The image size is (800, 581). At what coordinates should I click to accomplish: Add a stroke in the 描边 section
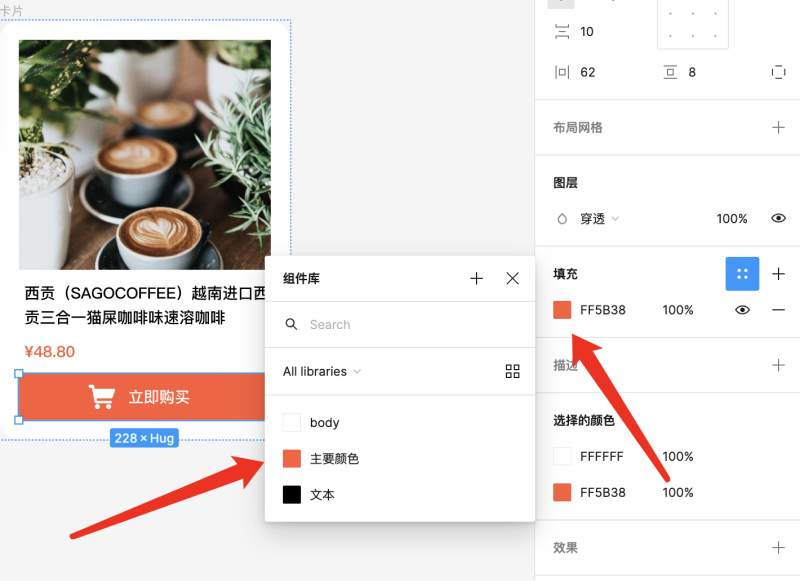(779, 365)
